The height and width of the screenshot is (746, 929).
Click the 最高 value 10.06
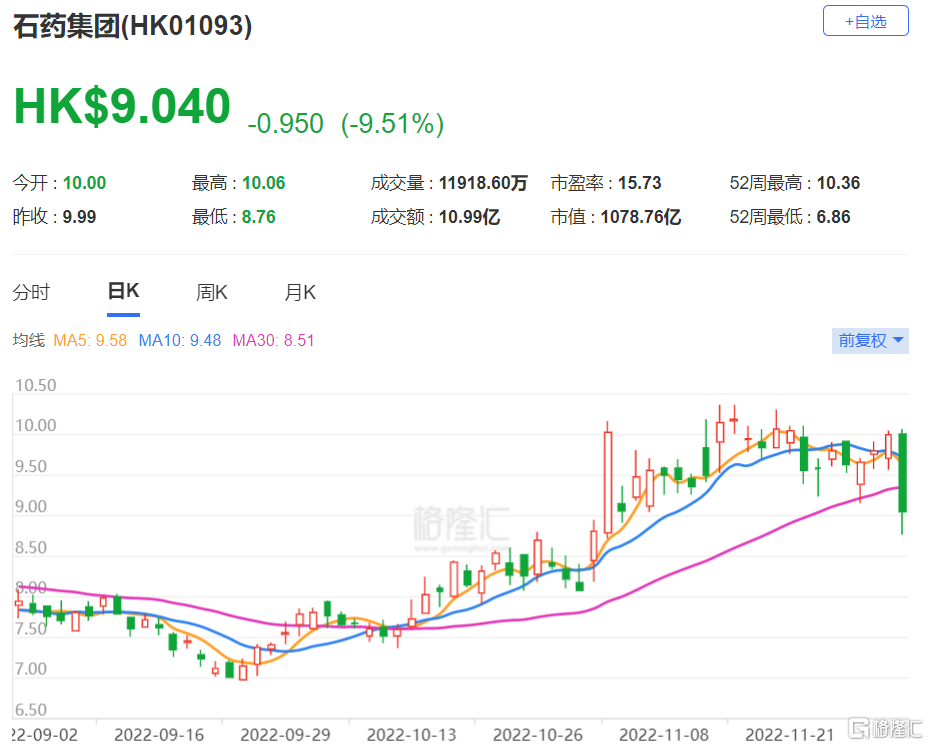pos(264,183)
